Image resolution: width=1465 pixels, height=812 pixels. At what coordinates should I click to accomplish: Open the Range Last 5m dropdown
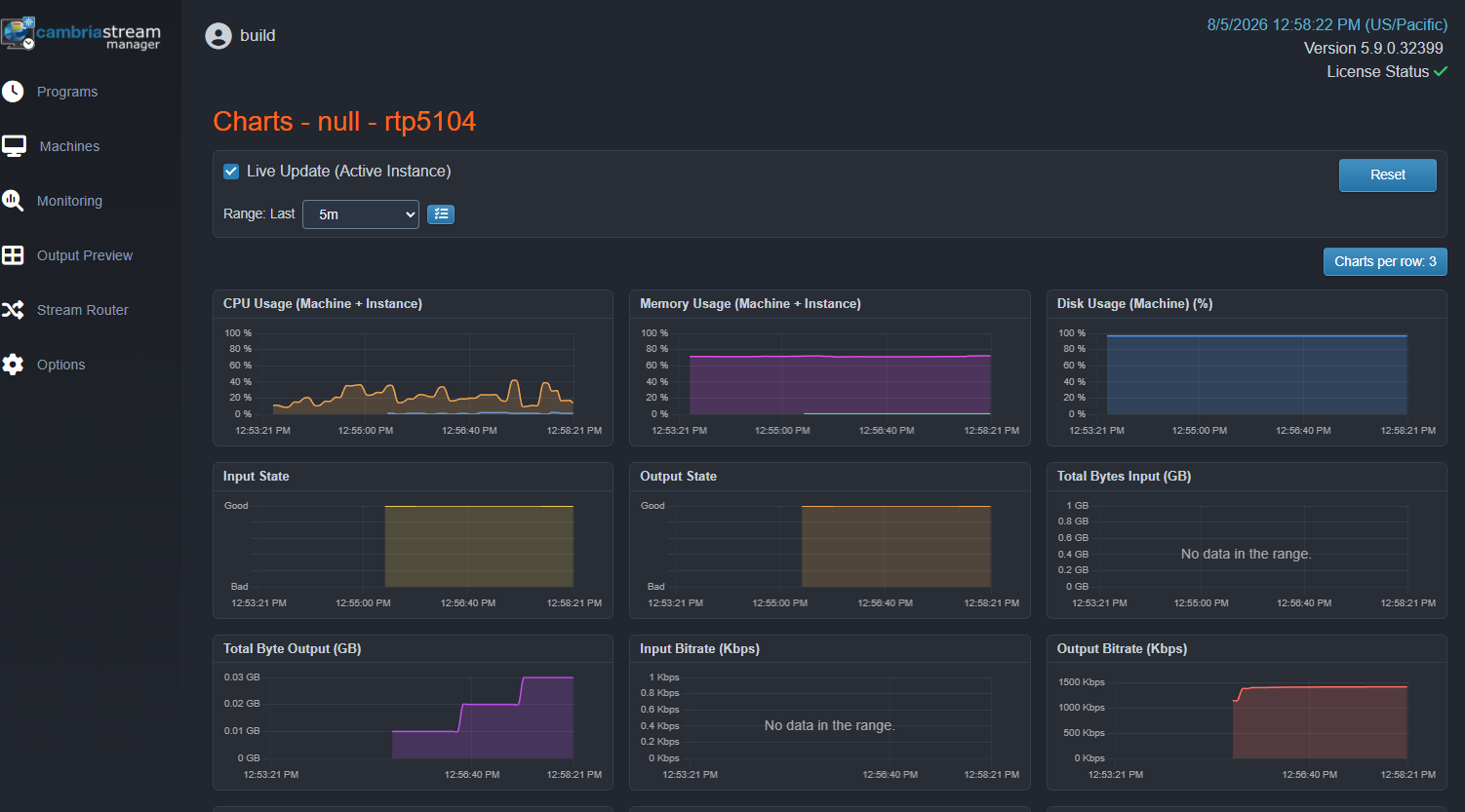point(361,214)
